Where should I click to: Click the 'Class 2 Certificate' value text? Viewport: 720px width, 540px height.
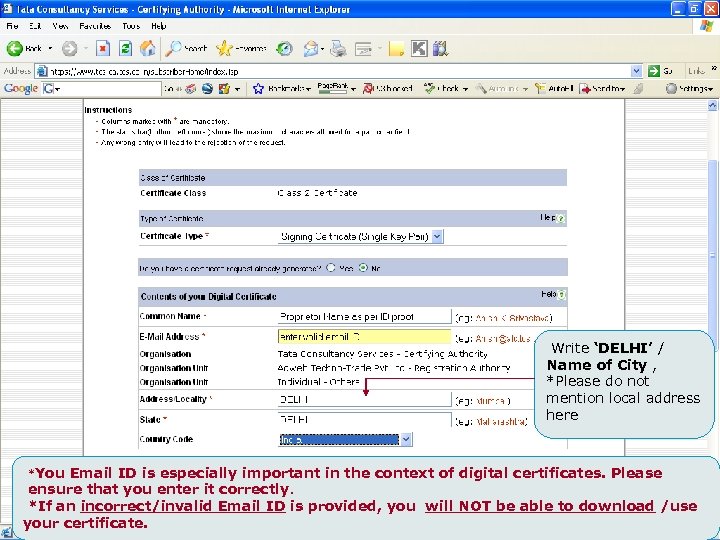pyautogui.click(x=317, y=193)
